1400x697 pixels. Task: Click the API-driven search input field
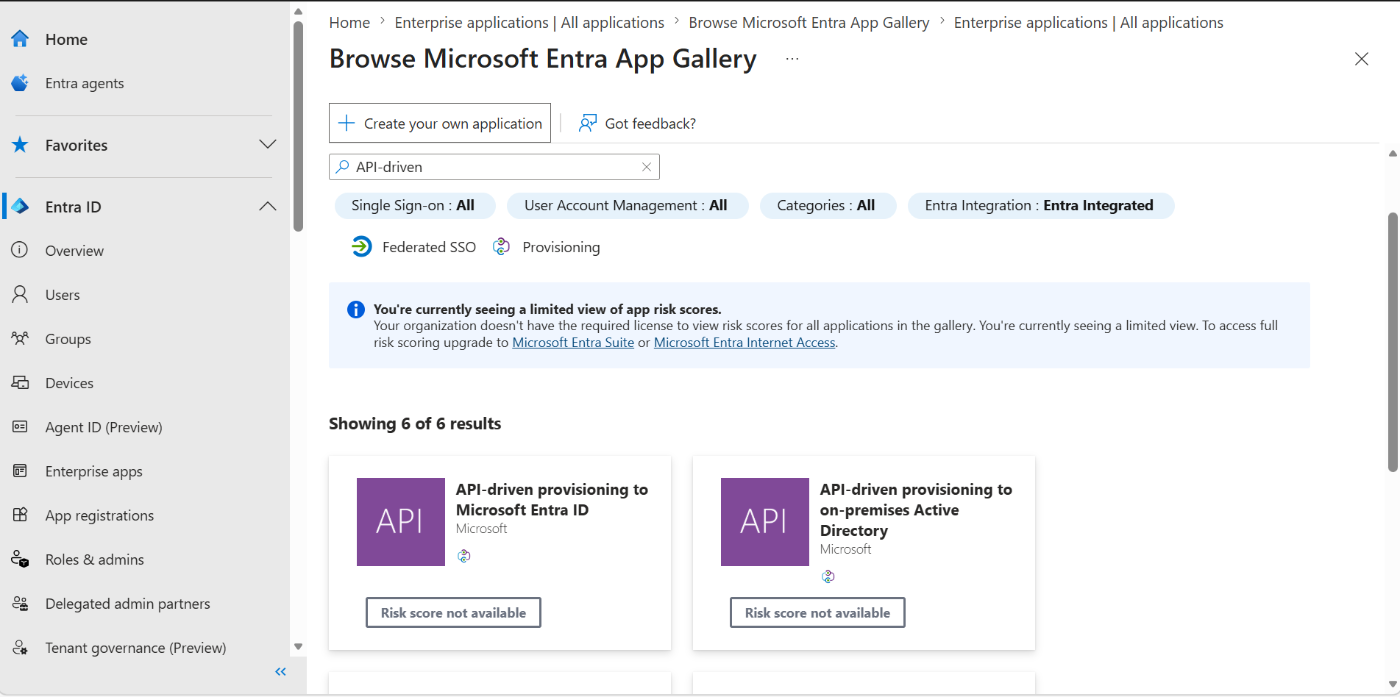point(494,167)
